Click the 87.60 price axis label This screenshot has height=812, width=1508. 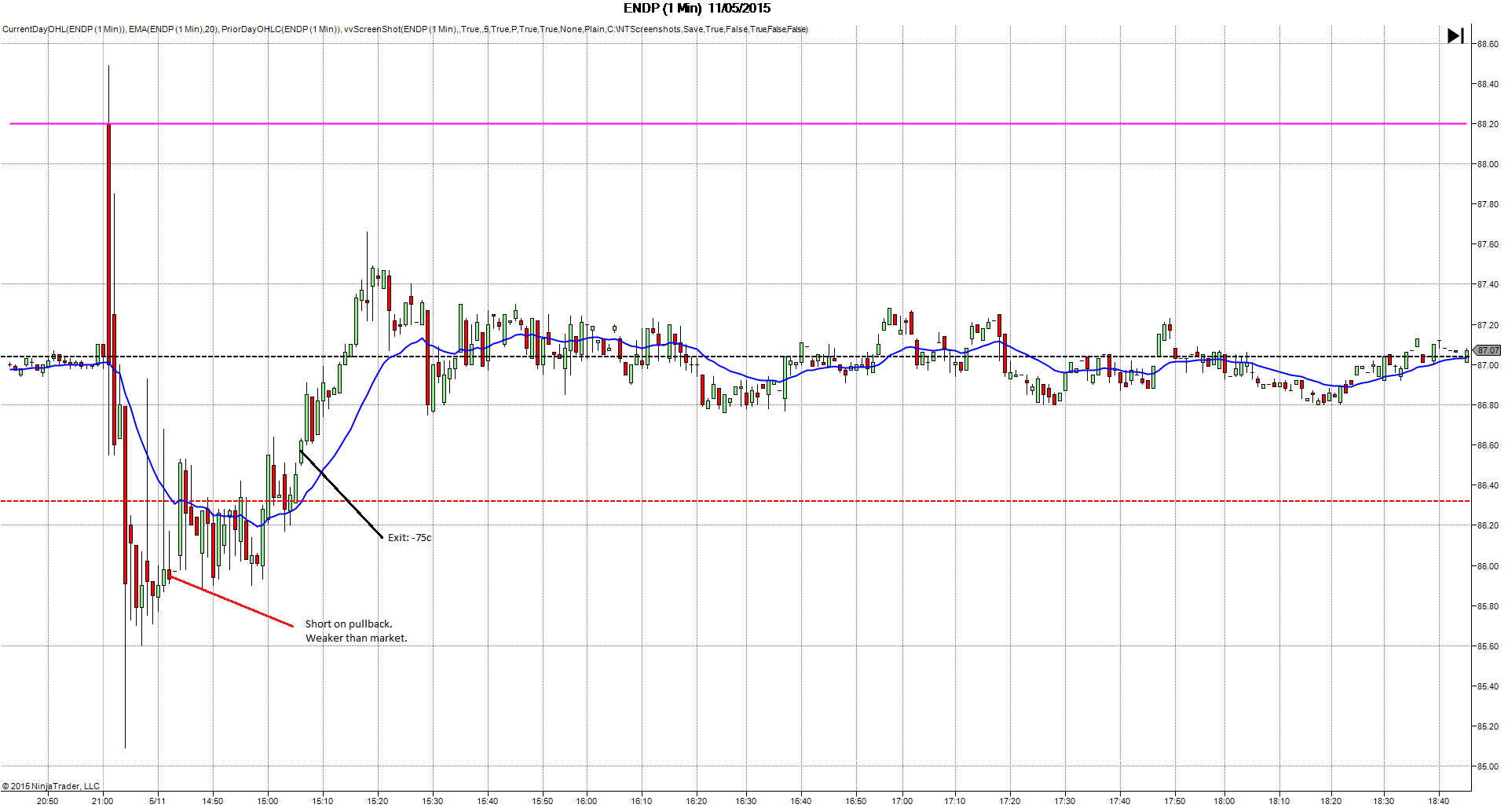[x=1488, y=244]
